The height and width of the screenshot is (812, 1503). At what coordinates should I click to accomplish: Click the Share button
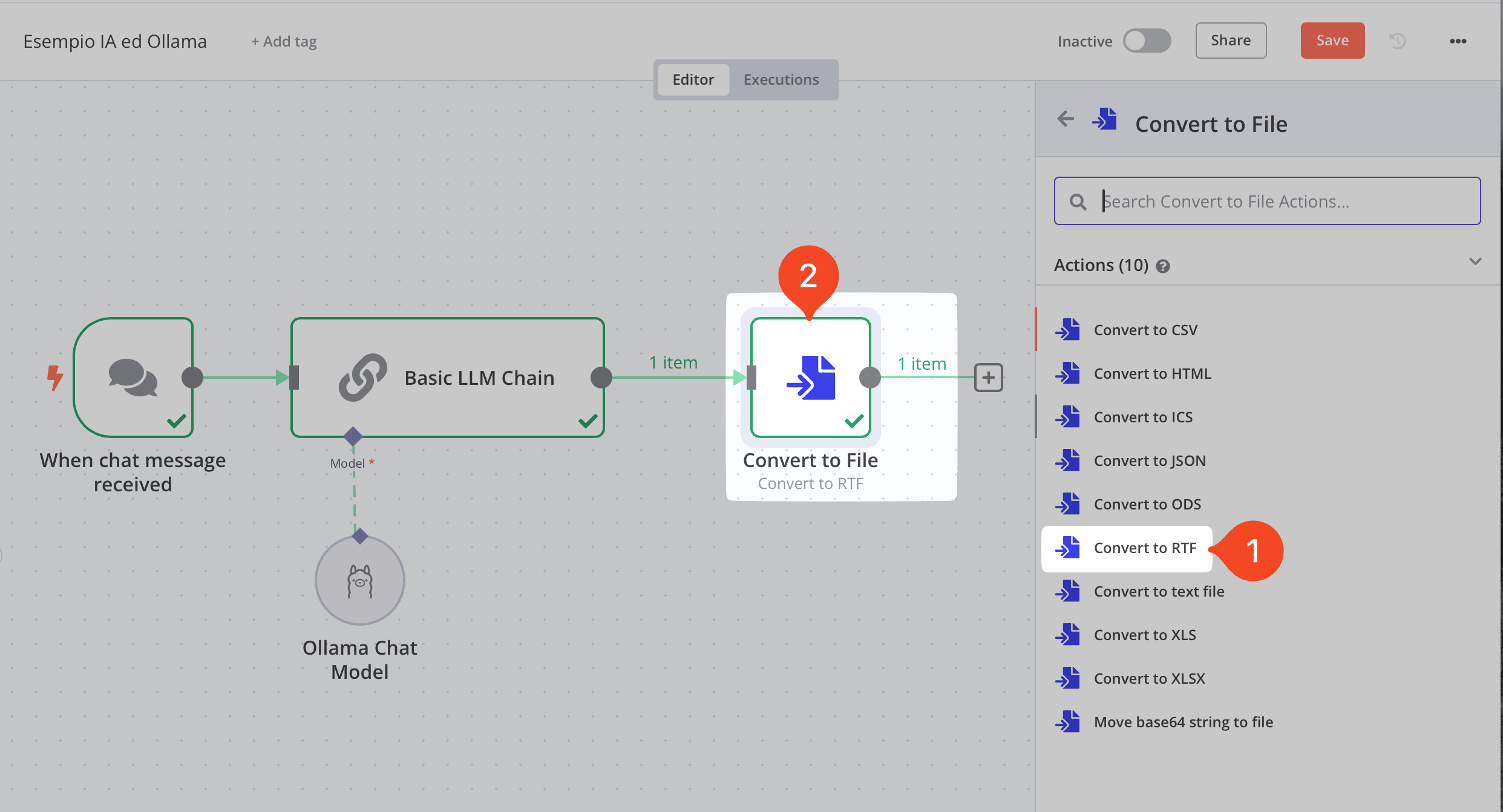point(1231,41)
